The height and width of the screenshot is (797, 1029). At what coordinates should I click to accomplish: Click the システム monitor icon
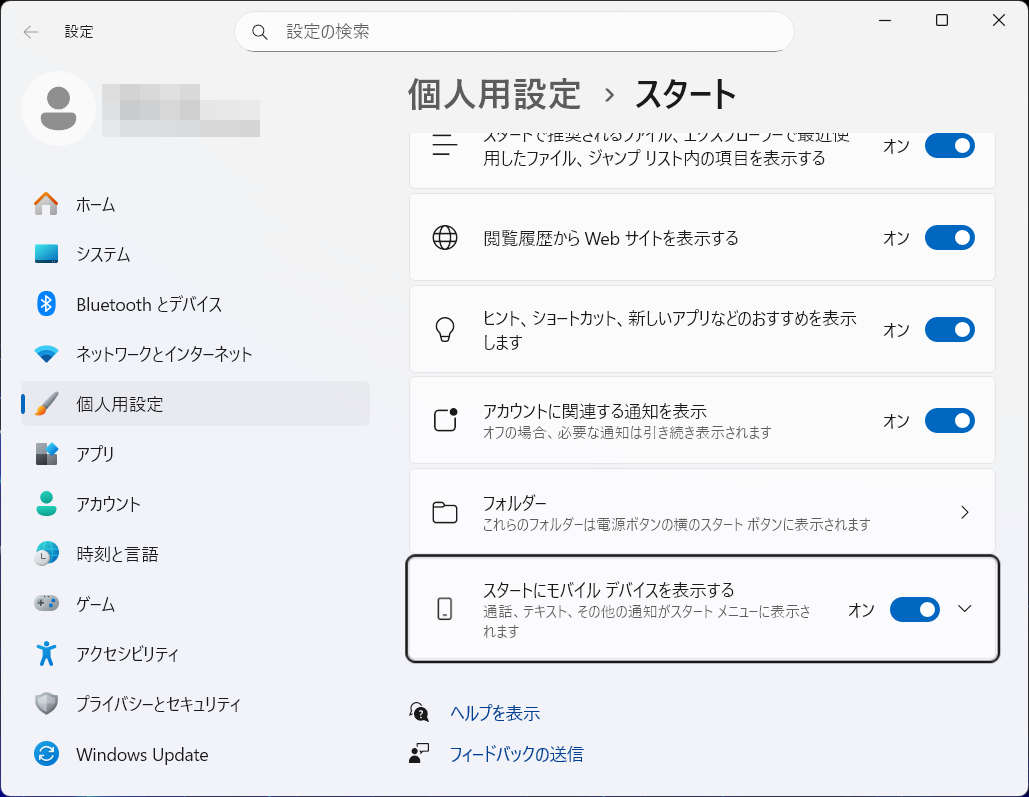[46, 254]
